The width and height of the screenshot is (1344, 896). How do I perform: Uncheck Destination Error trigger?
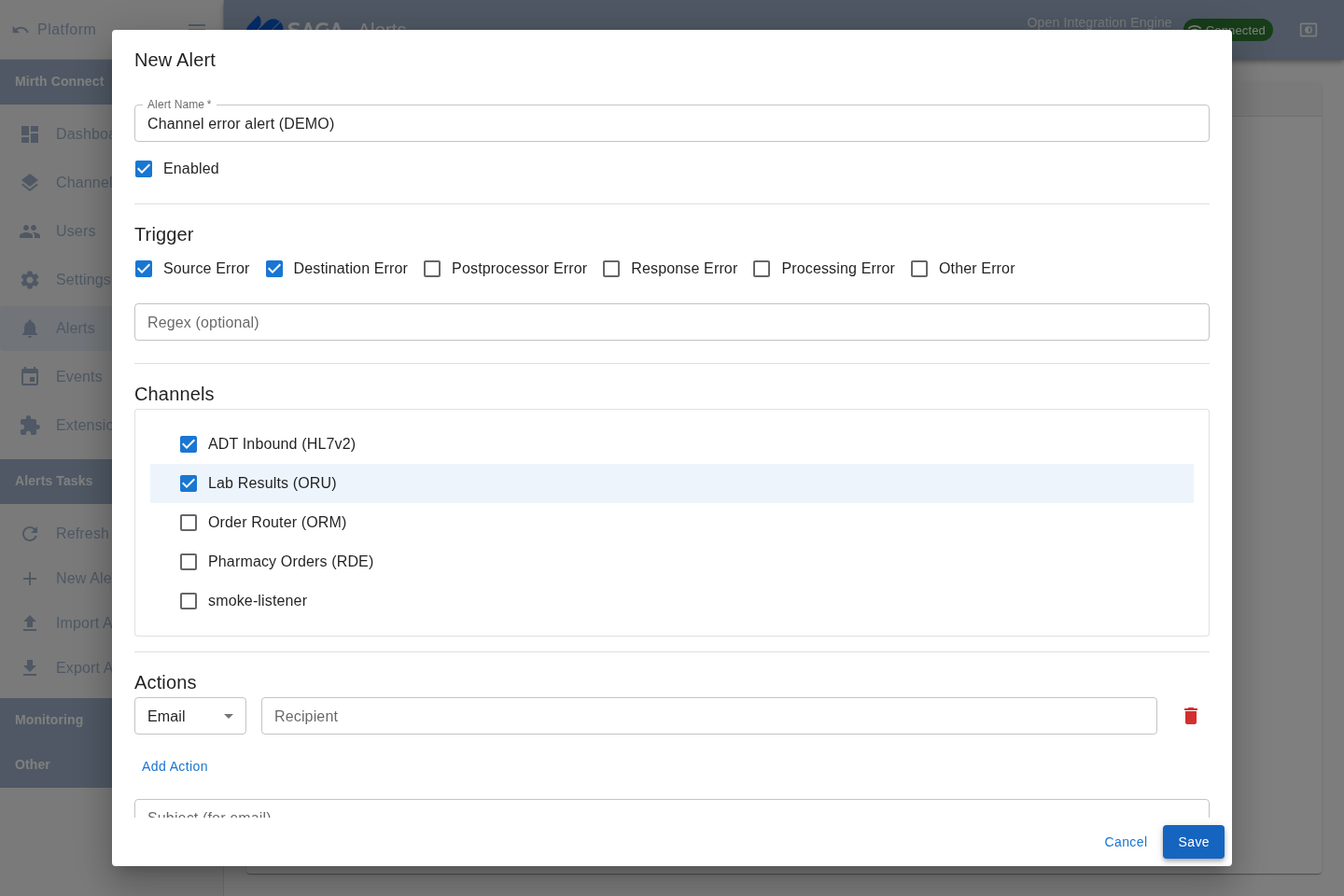pos(274,269)
